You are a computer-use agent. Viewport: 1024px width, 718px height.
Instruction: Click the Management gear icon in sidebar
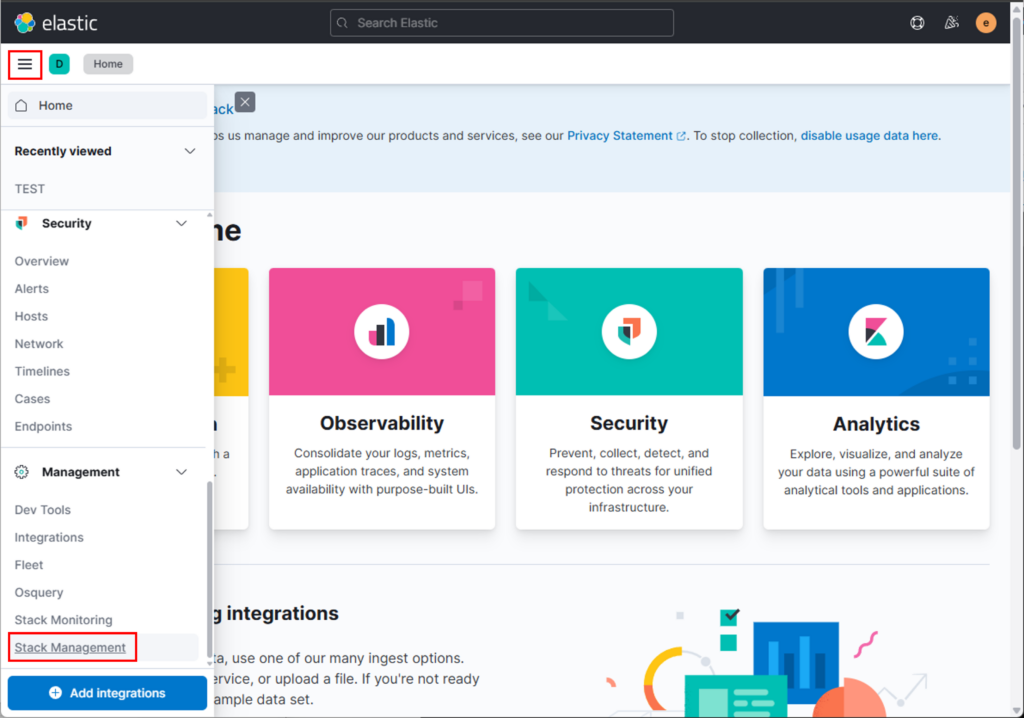(22, 472)
